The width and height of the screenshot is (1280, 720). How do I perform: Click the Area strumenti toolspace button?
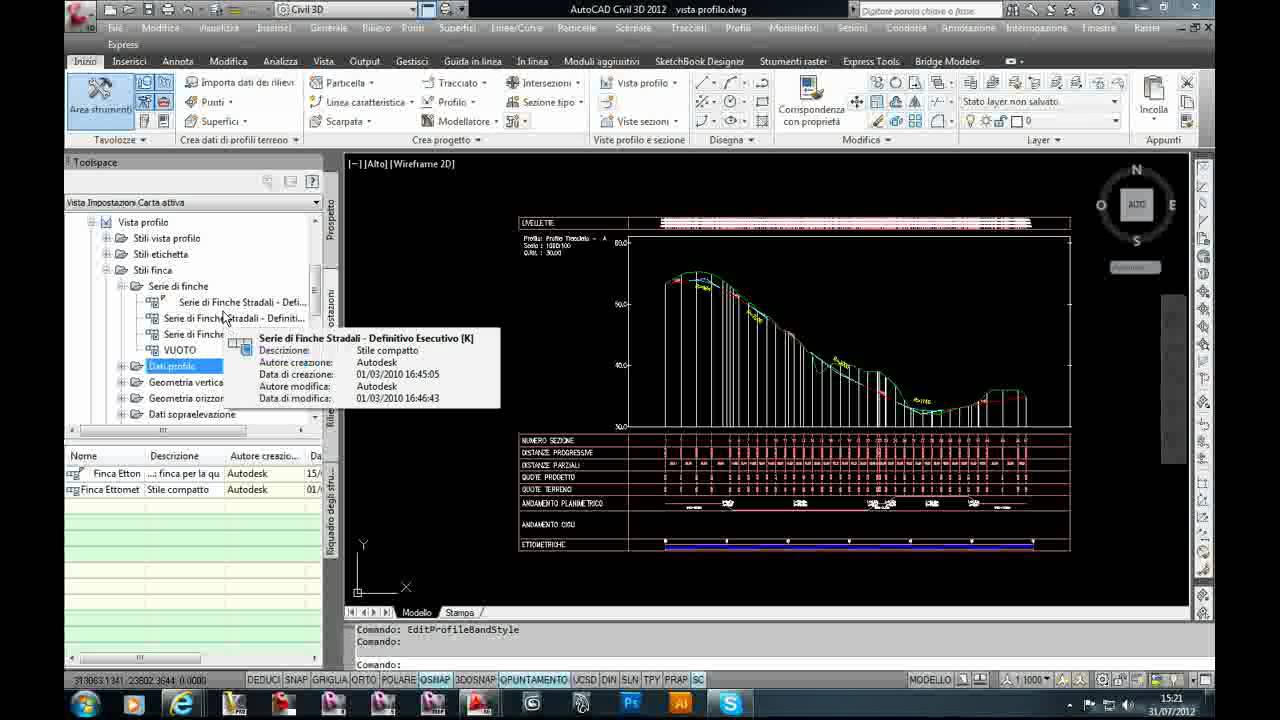click(100, 100)
